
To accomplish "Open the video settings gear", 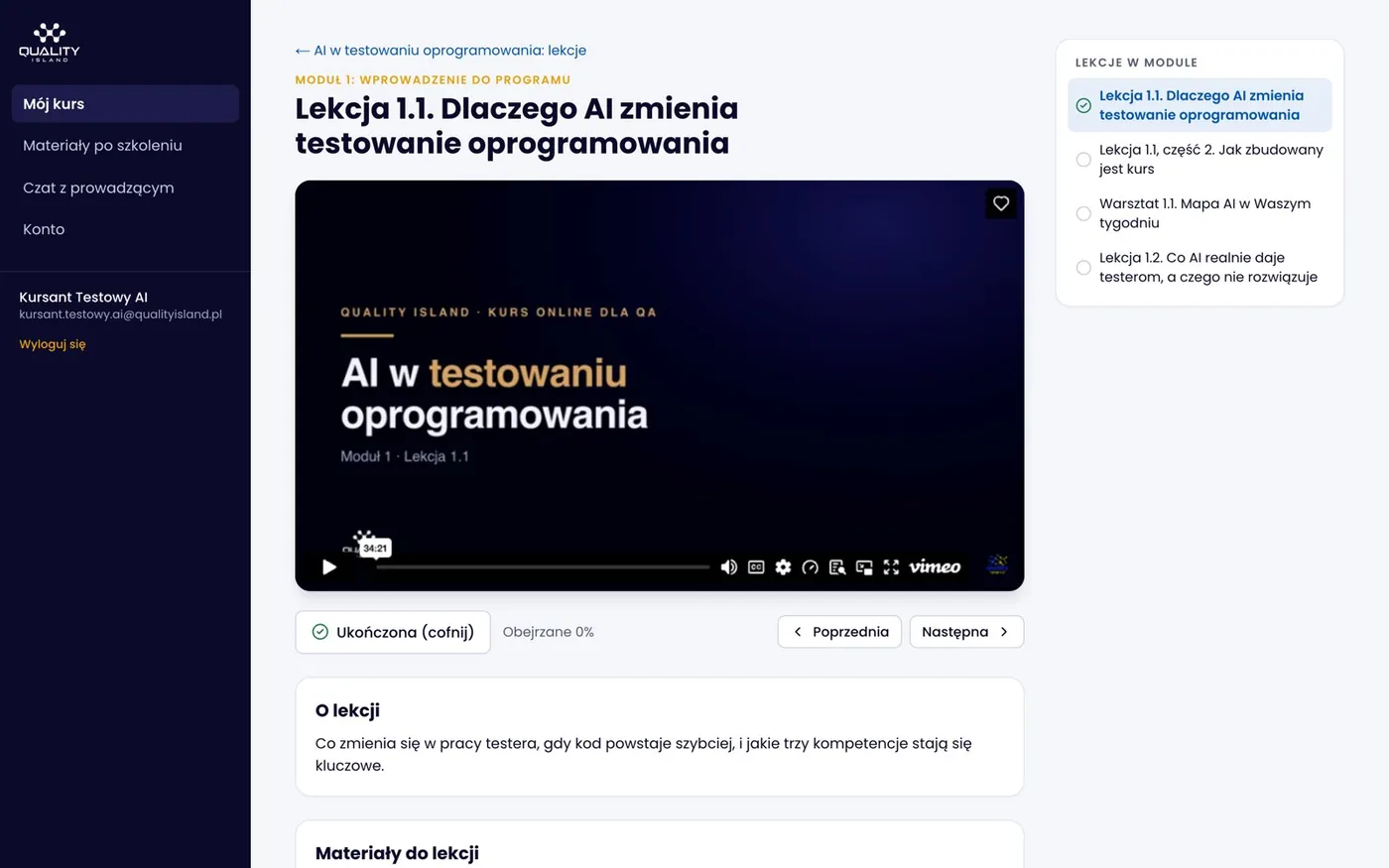I will click(783, 566).
